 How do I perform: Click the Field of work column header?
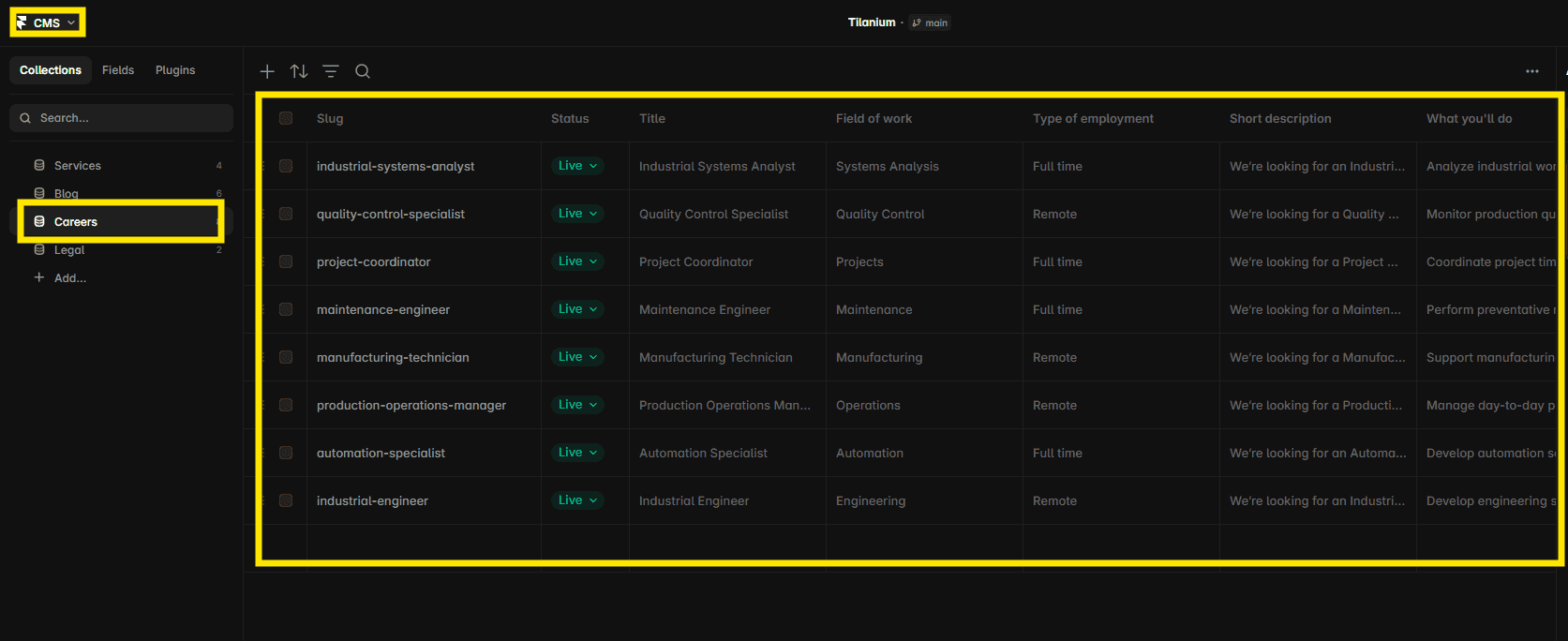(874, 118)
